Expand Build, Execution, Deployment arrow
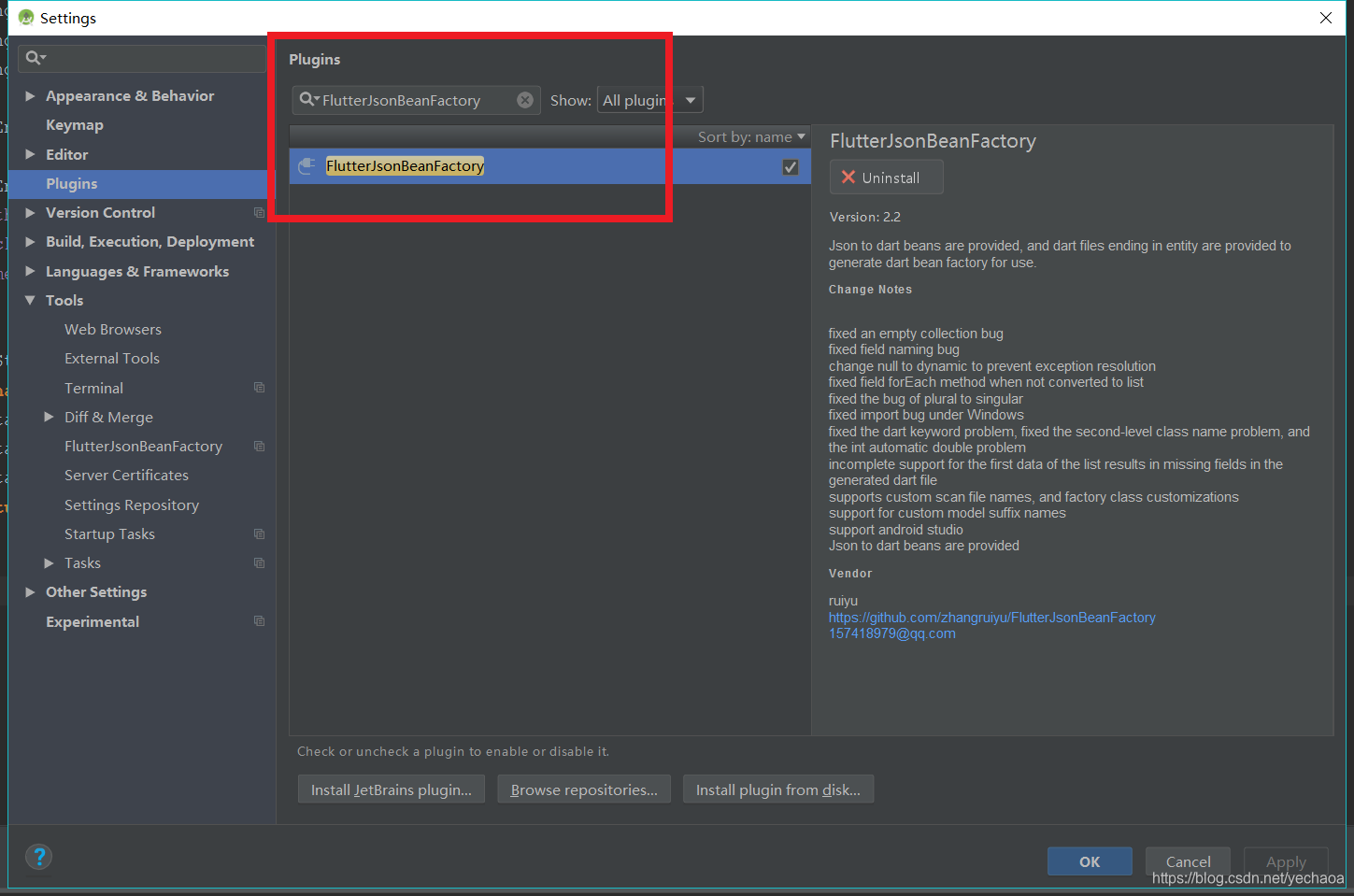Image resolution: width=1354 pixels, height=896 pixels. pos(30,242)
